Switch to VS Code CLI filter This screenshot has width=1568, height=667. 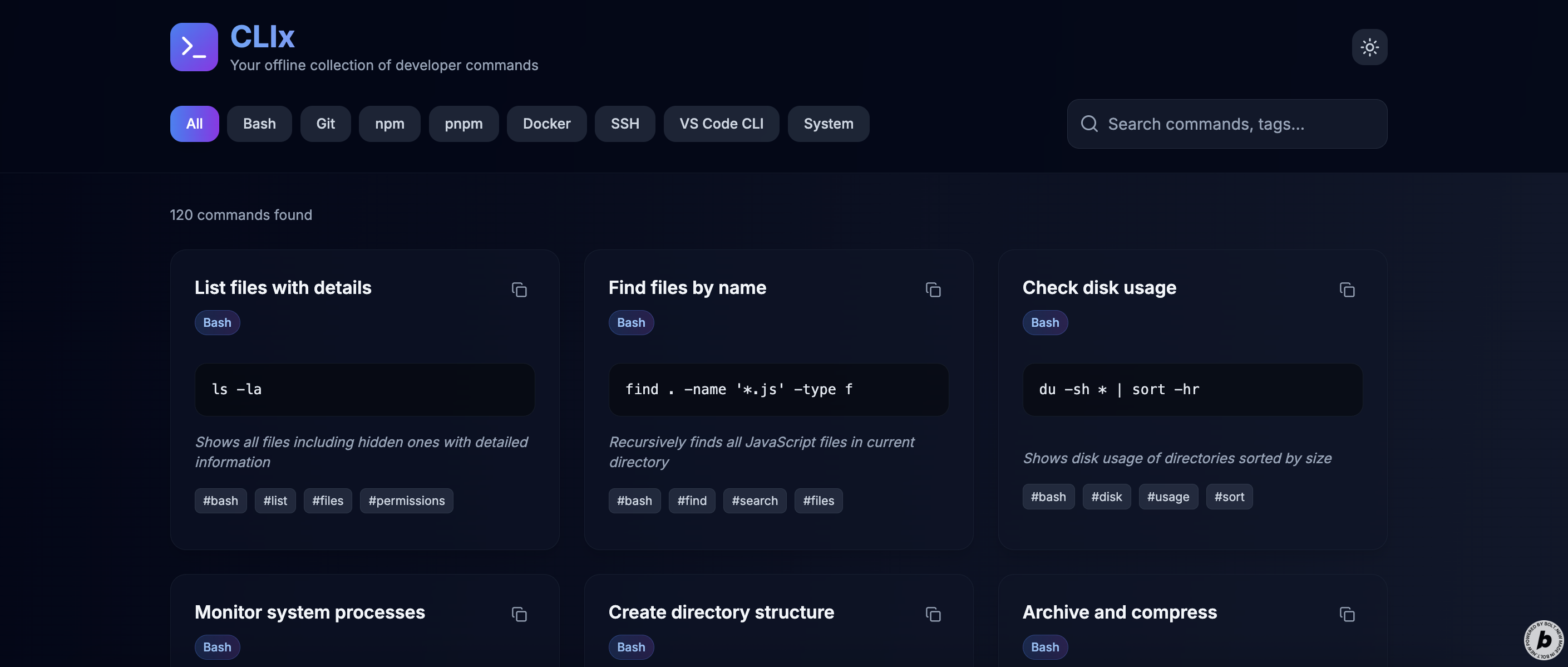tap(721, 124)
